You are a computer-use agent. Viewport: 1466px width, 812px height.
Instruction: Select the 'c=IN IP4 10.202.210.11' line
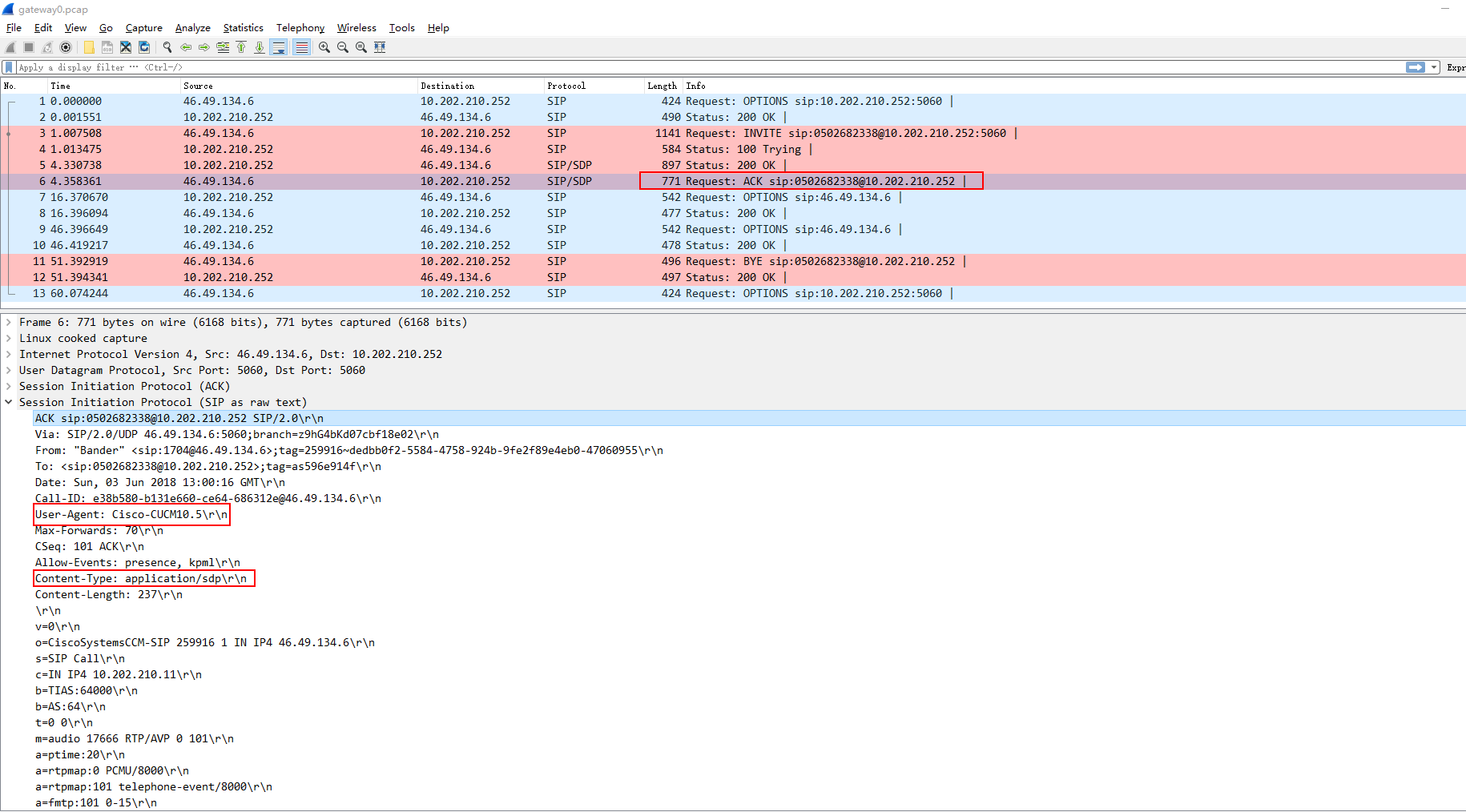pos(119,674)
